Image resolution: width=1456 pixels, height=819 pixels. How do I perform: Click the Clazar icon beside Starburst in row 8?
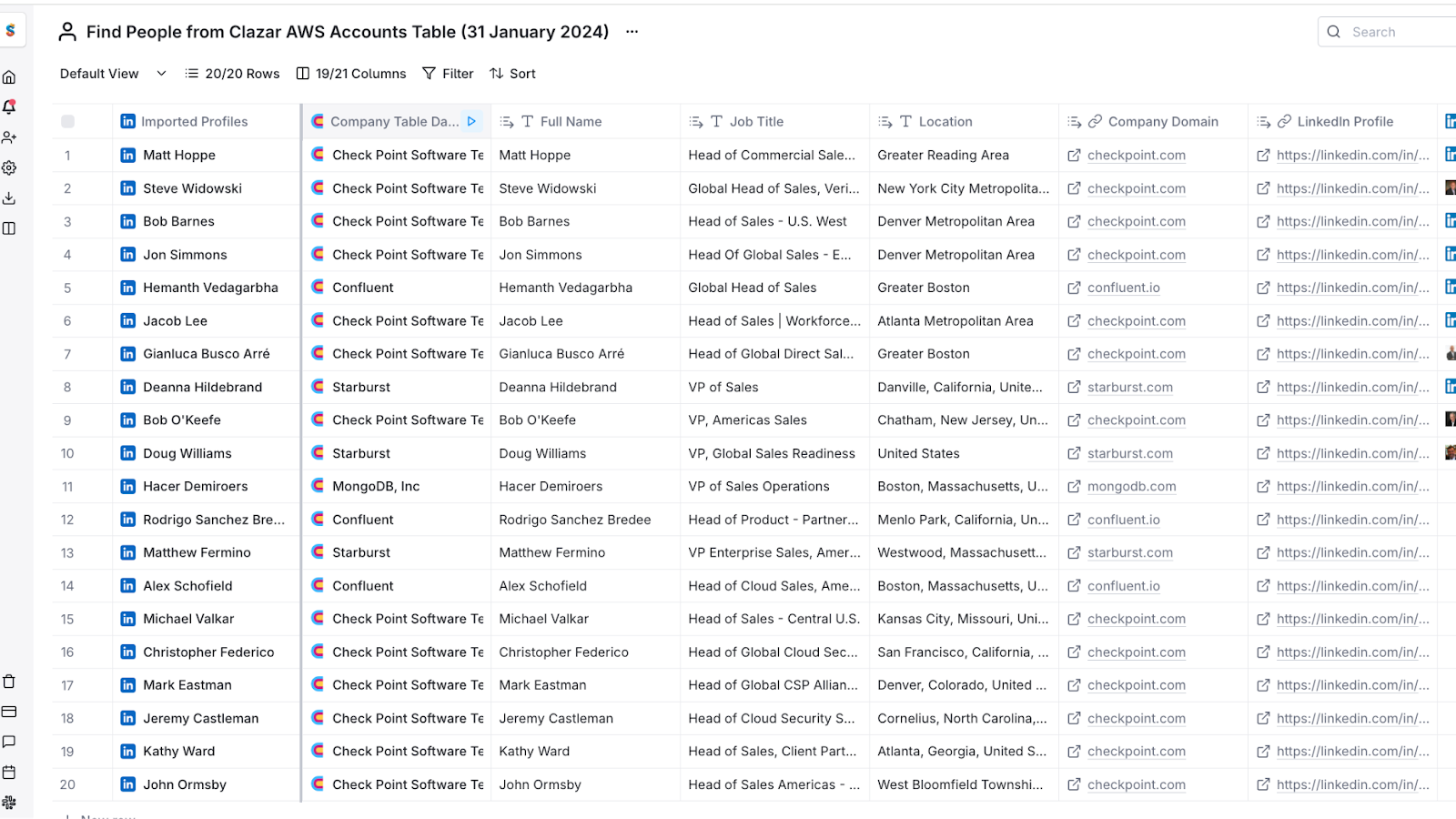coord(318,387)
